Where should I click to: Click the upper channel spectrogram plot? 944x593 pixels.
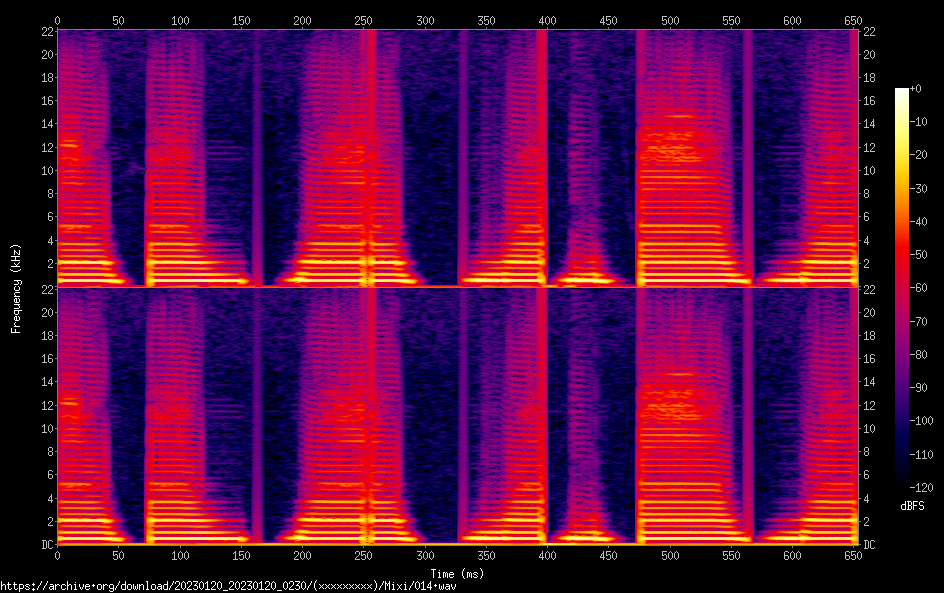tap(457, 158)
